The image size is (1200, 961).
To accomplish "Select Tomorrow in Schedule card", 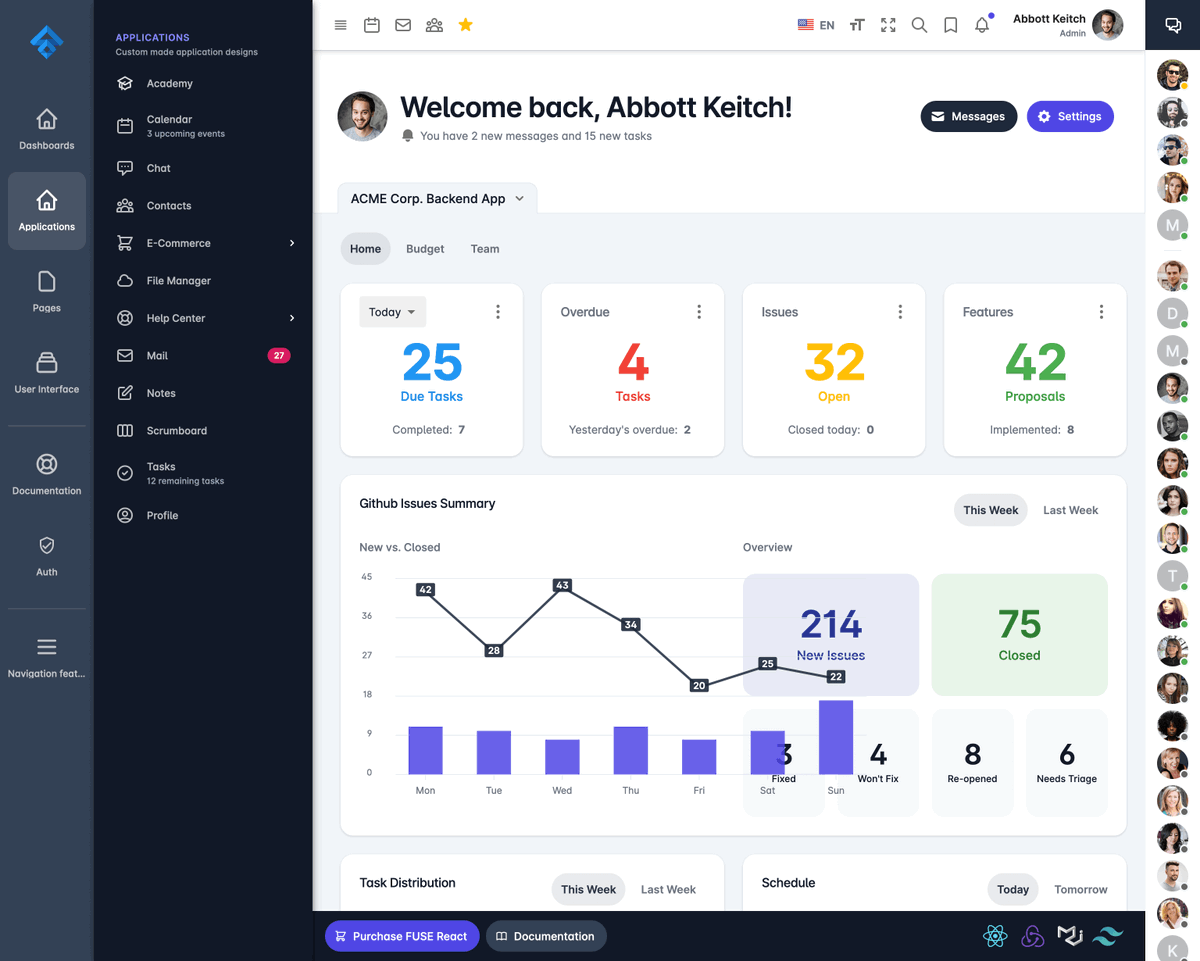I will coord(1080,889).
